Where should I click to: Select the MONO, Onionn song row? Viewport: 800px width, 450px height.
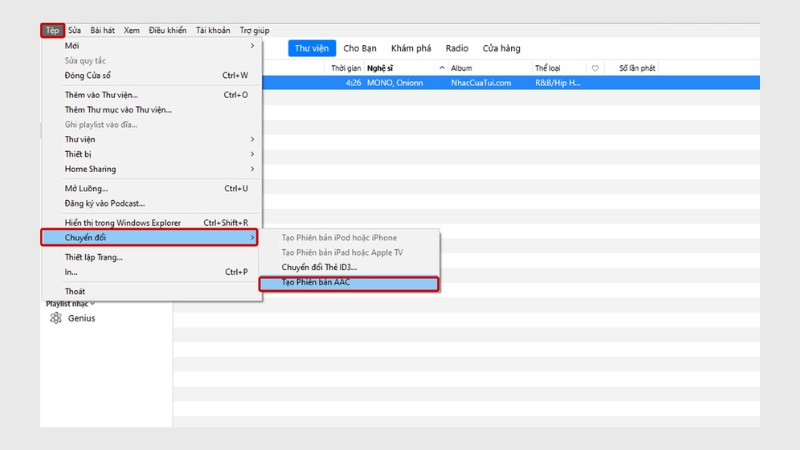[x=450, y=83]
